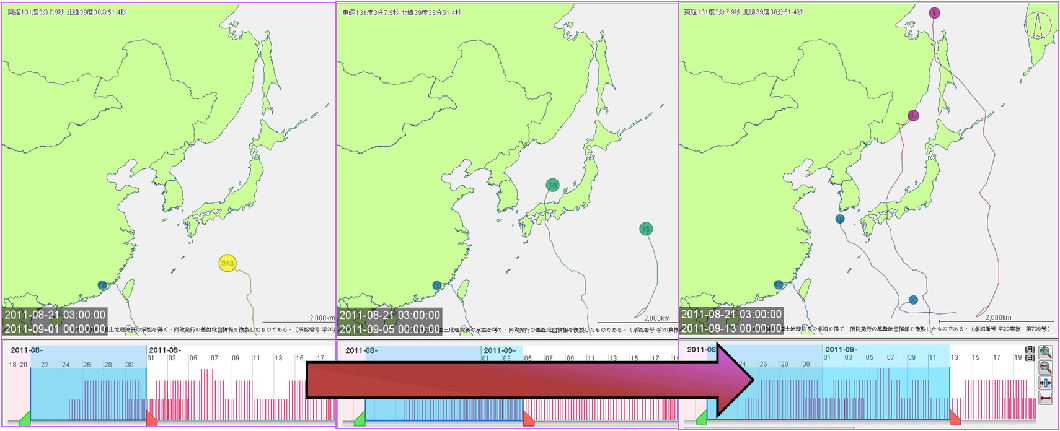Click the purple typhoon marker near Sakhalin top
The height and width of the screenshot is (431, 1060).
(x=934, y=13)
